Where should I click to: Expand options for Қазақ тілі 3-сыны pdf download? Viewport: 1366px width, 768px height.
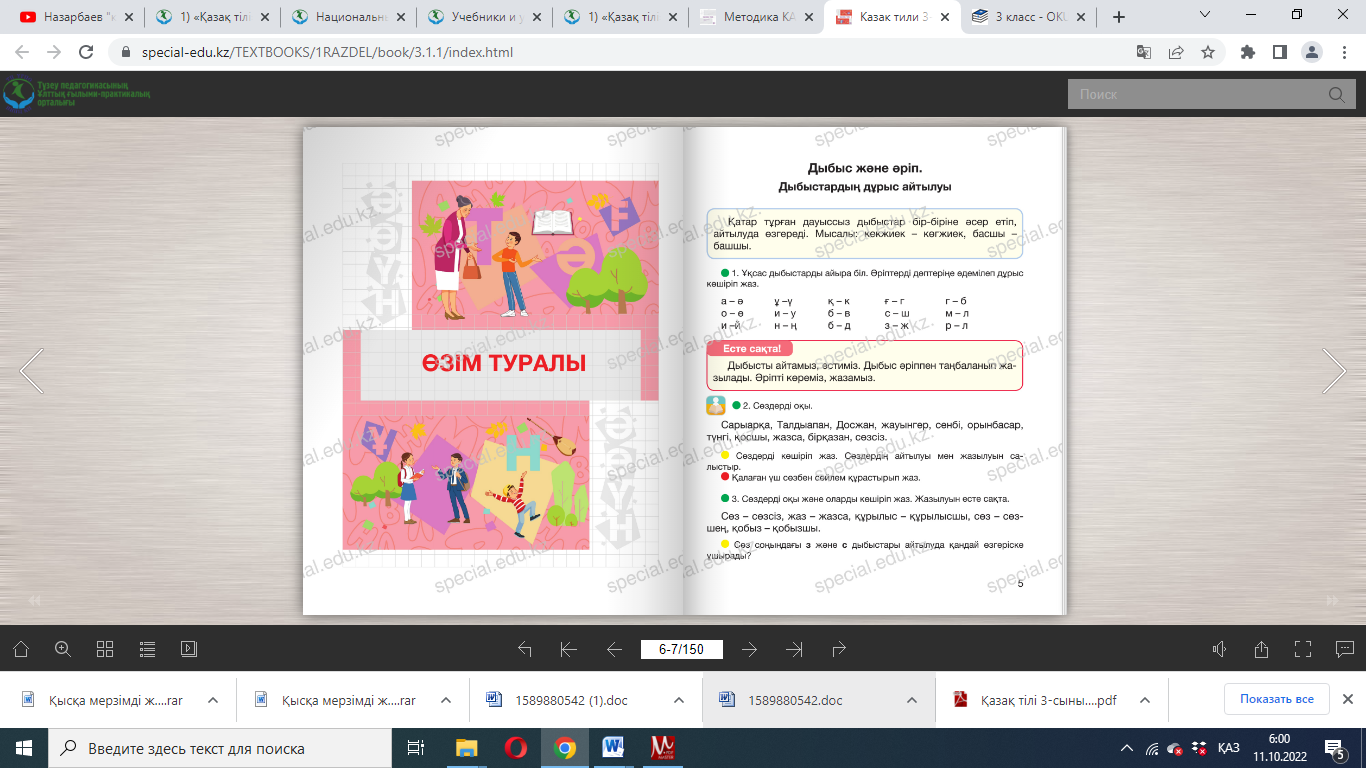1145,700
